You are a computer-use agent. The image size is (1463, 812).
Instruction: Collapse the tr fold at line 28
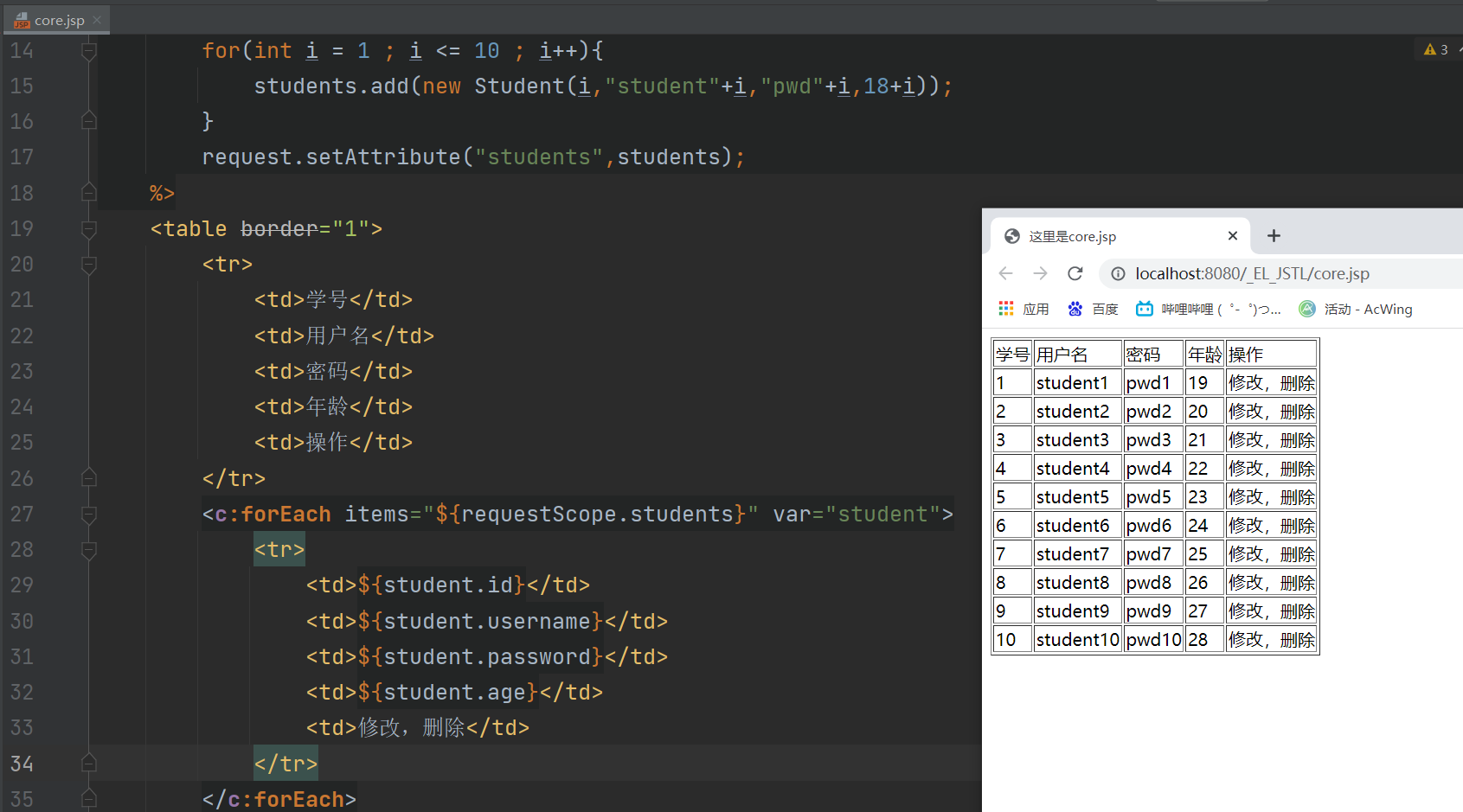(88, 550)
